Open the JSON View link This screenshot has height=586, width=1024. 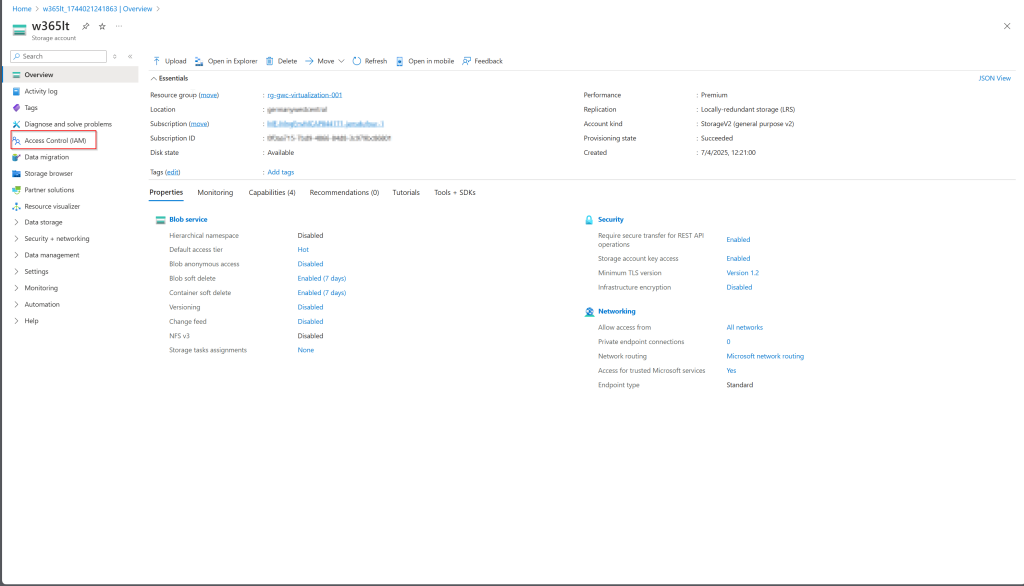(x=994, y=78)
